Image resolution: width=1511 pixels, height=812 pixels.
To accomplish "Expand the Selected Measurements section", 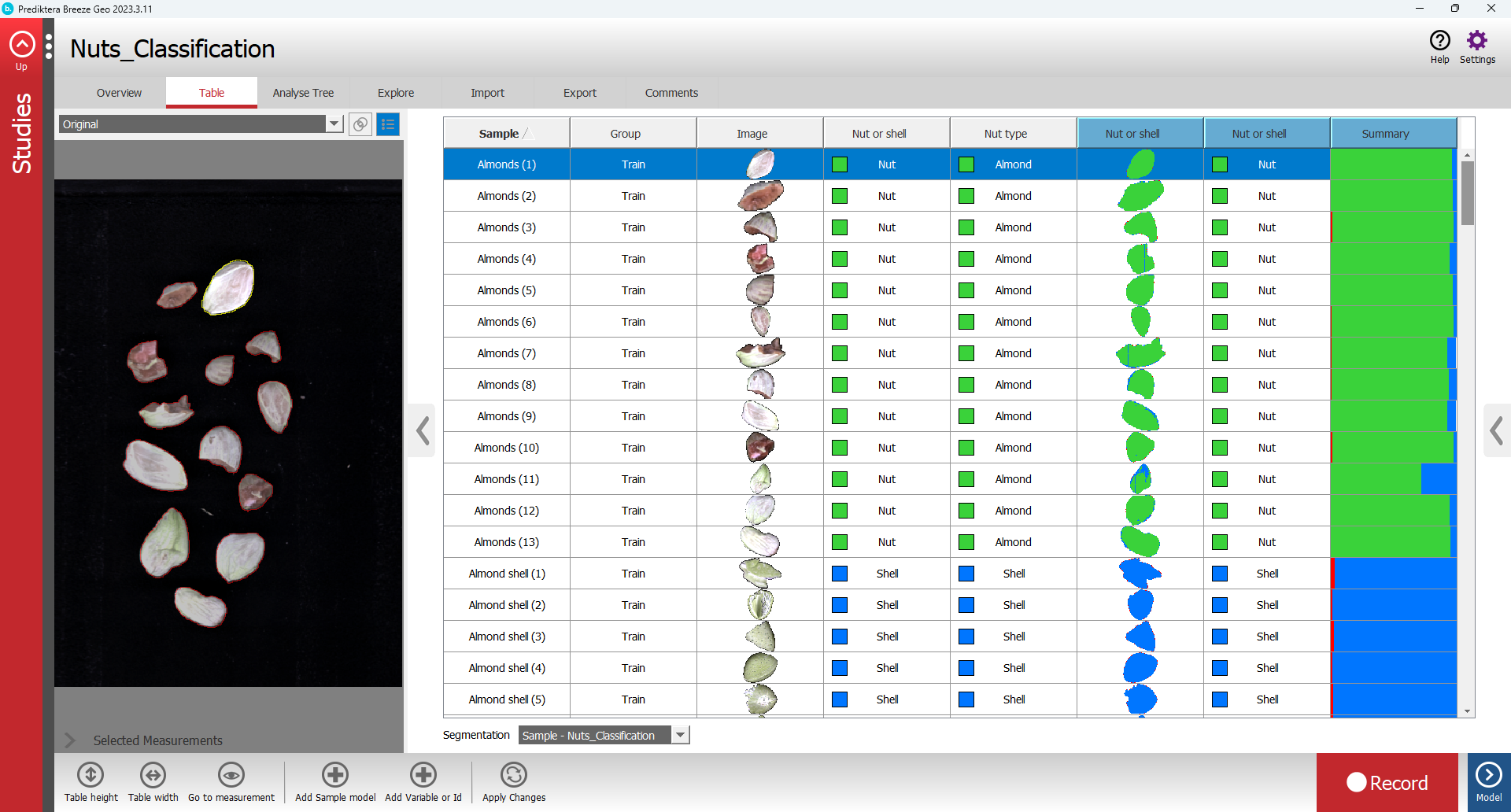I will pyautogui.click(x=71, y=740).
